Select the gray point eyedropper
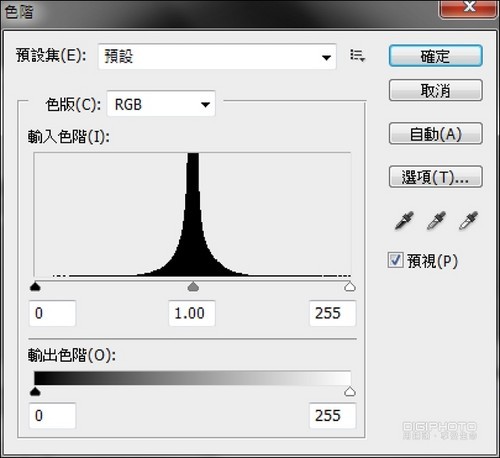500x458 pixels. (436, 221)
